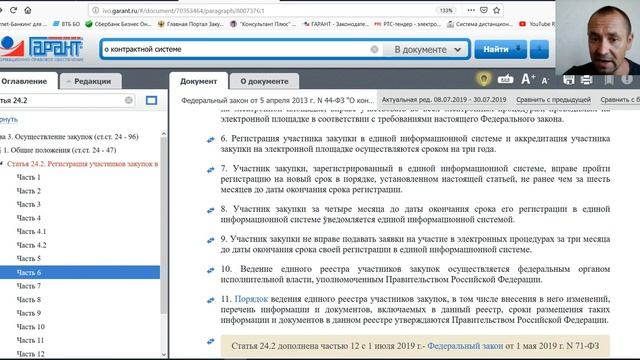
Task: Click the paragraph link icon beside item 10
Action: [x=211, y=270]
